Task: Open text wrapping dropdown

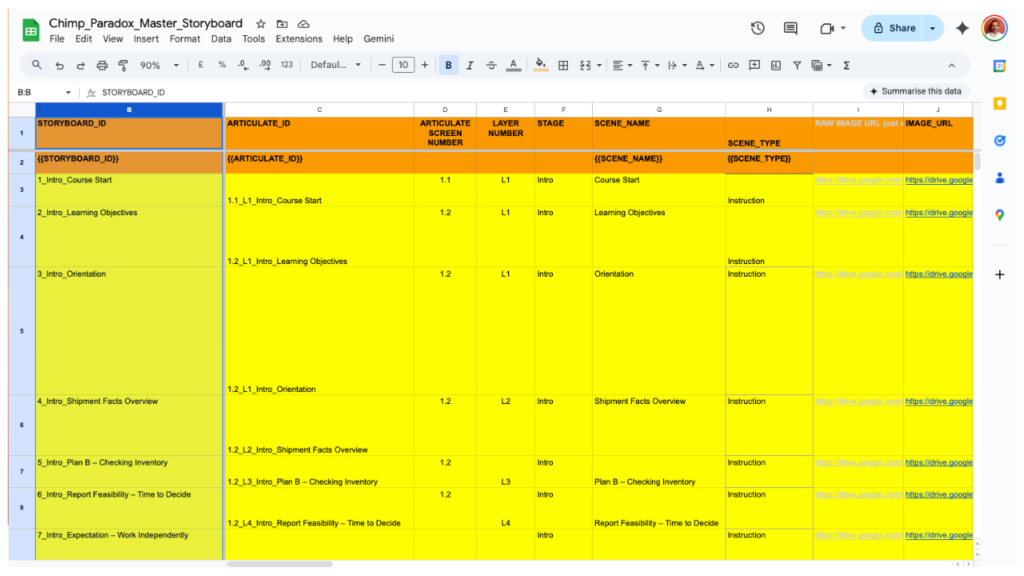Action: pos(677,65)
